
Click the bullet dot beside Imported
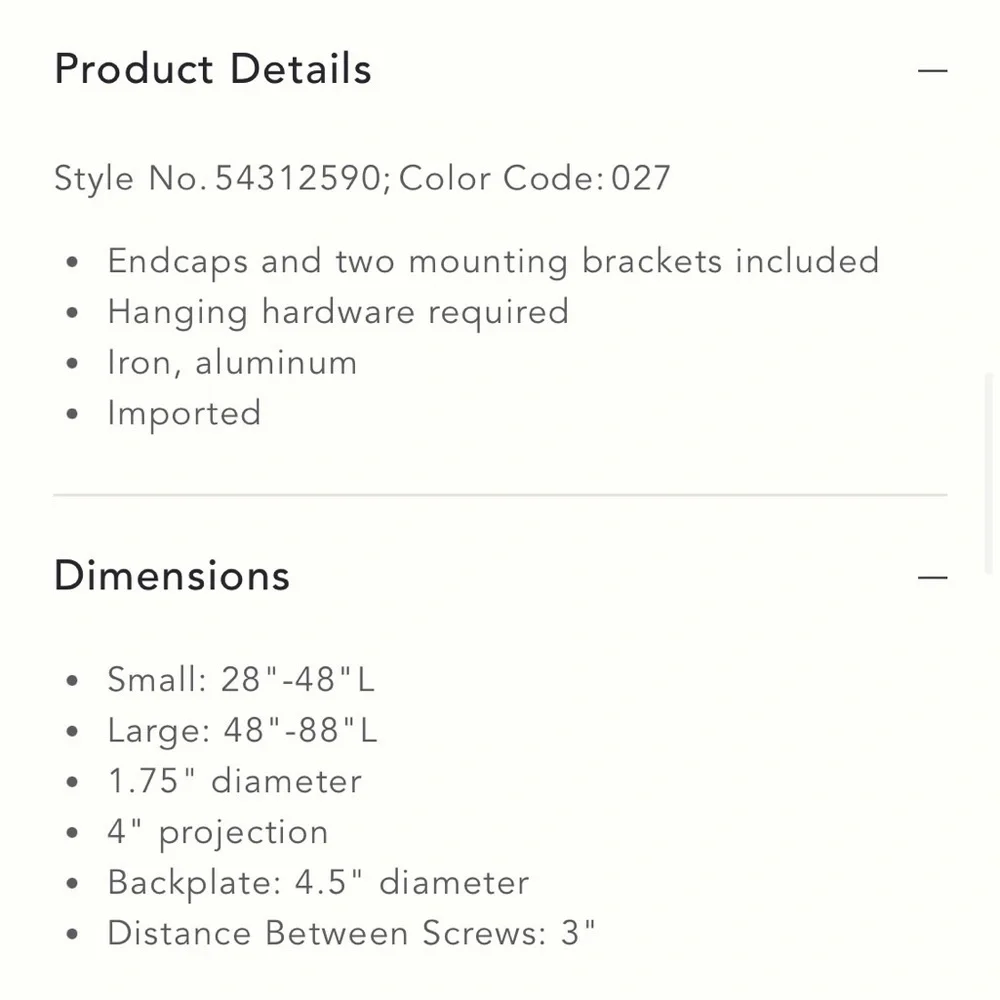pyautogui.click(x=72, y=415)
